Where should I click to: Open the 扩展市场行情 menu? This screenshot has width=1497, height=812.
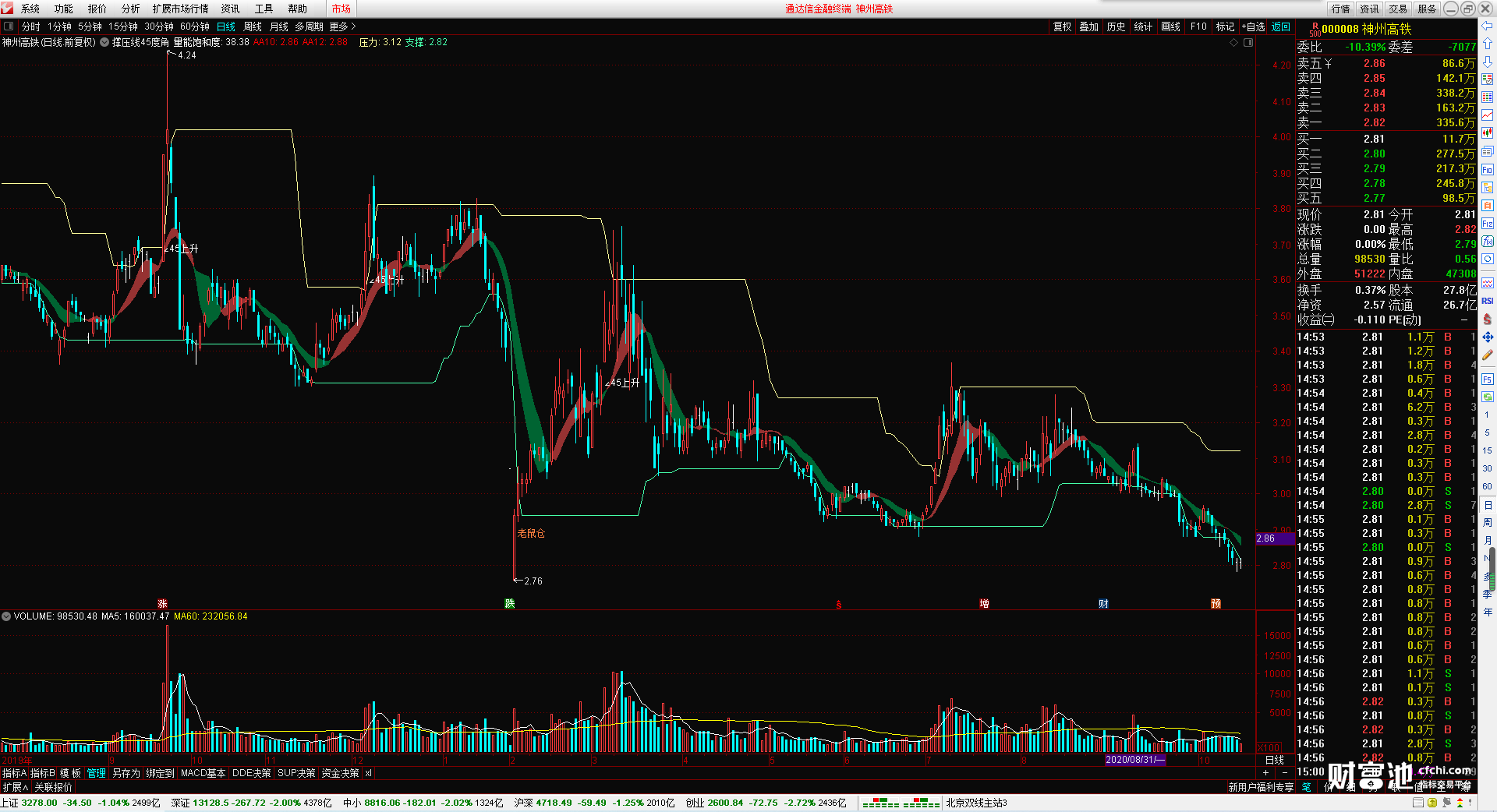181,9
